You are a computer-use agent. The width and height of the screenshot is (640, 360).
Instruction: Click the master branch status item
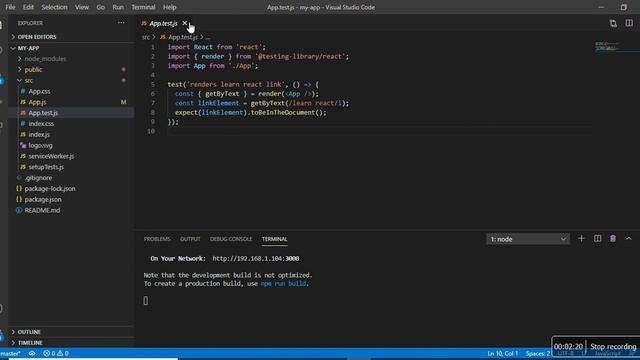(x=11, y=353)
